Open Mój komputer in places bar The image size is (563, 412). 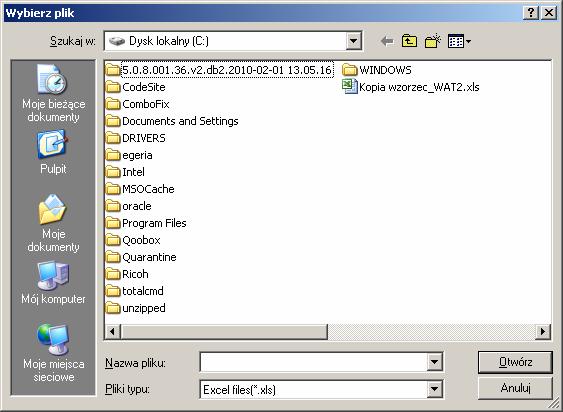[53, 283]
